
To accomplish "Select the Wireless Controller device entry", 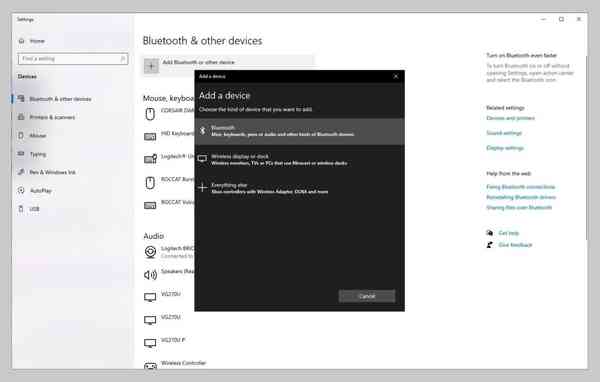I will (183, 363).
